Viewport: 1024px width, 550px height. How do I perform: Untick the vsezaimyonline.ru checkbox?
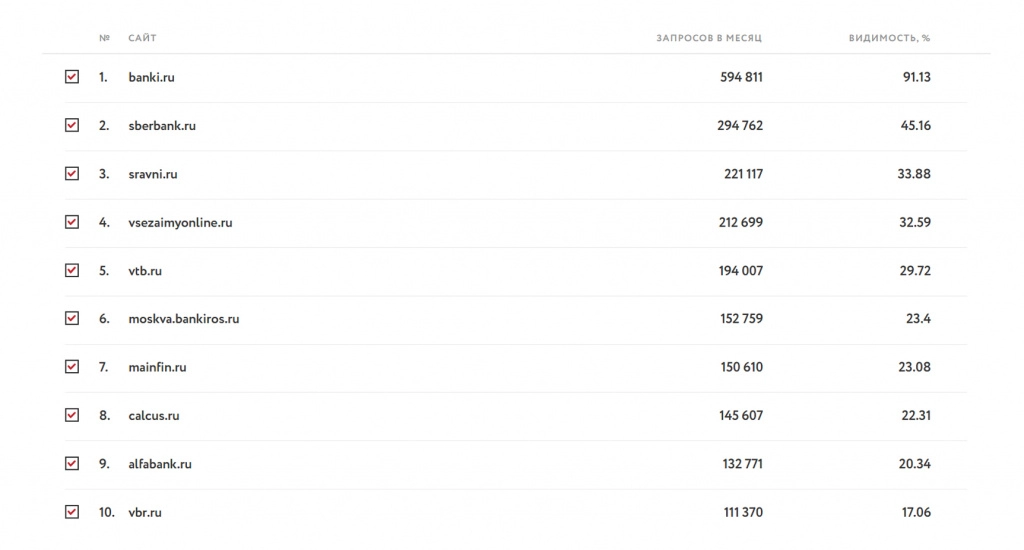pyautogui.click(x=72, y=222)
